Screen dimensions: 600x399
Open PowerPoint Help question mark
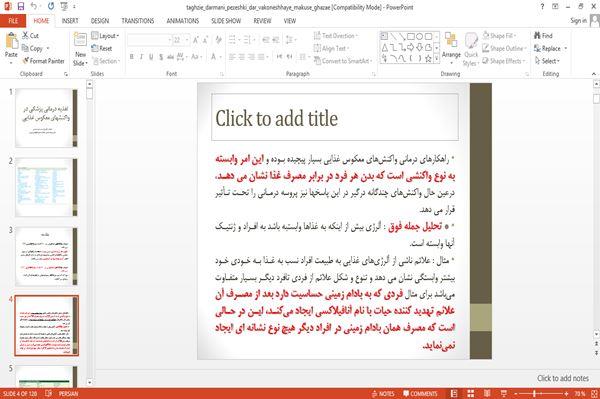542,7
